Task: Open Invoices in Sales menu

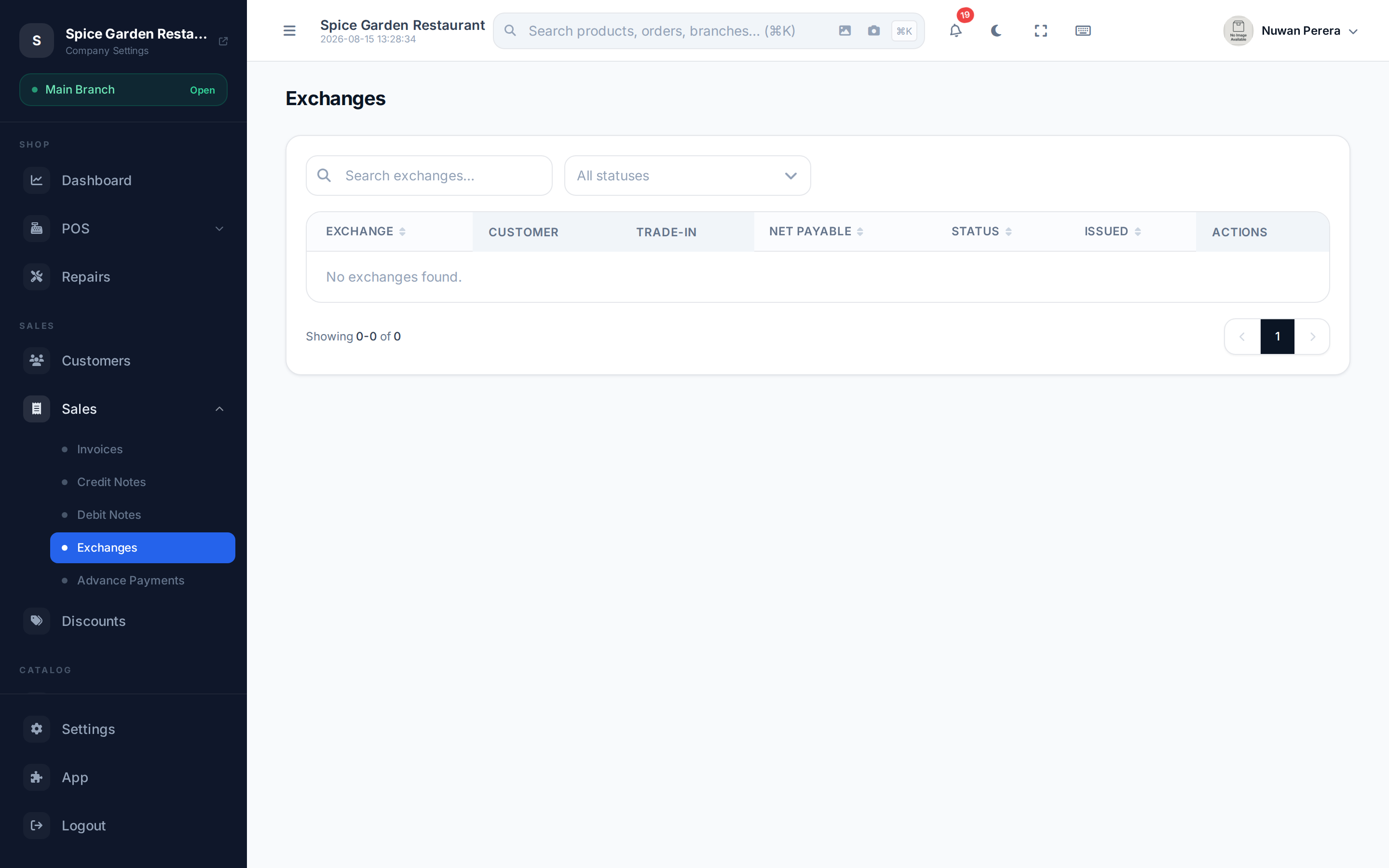Action: point(142,449)
